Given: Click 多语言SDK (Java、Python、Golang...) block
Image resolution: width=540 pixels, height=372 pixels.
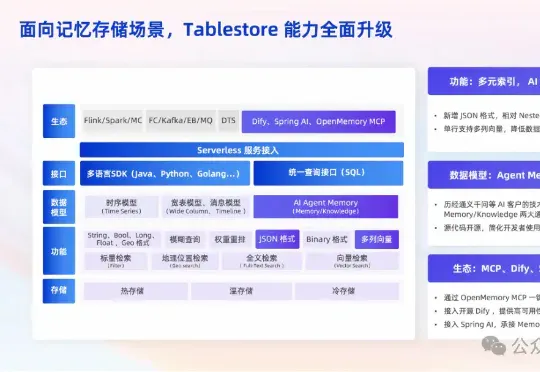Looking at the screenshot, I should pyautogui.click(x=165, y=173).
